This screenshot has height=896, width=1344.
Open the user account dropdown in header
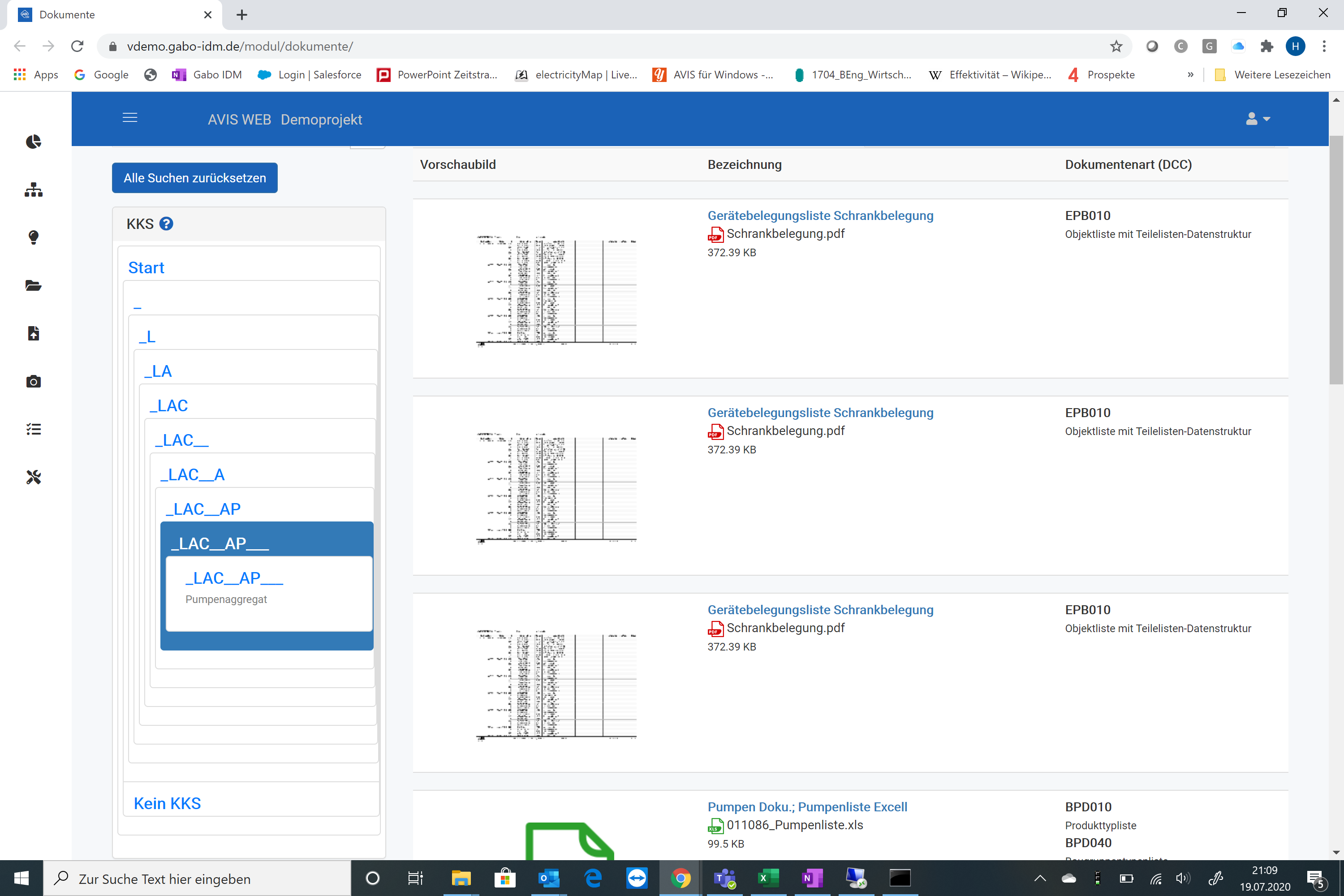click(1258, 119)
